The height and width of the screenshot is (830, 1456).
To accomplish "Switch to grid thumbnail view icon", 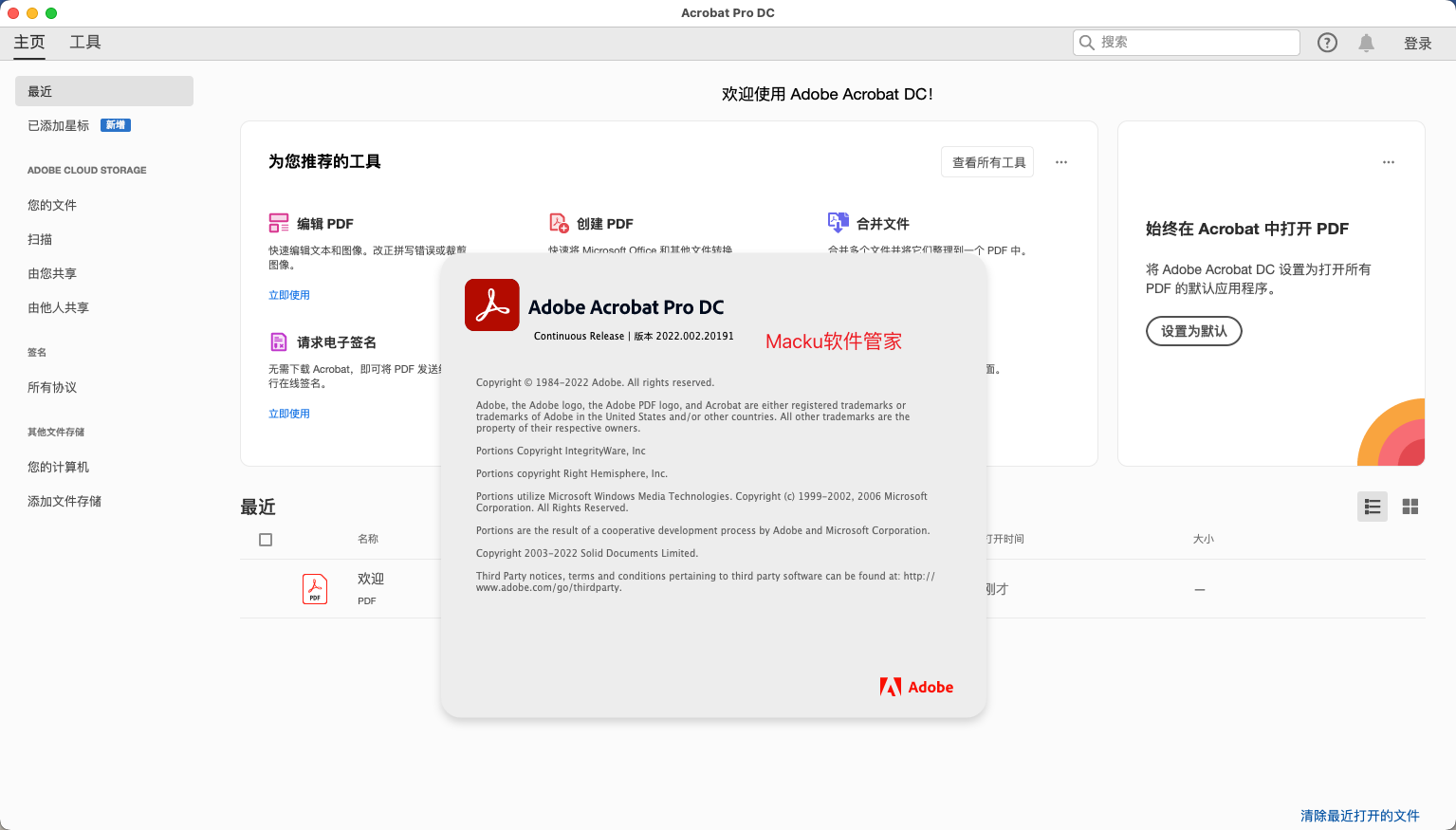I will [1410, 507].
